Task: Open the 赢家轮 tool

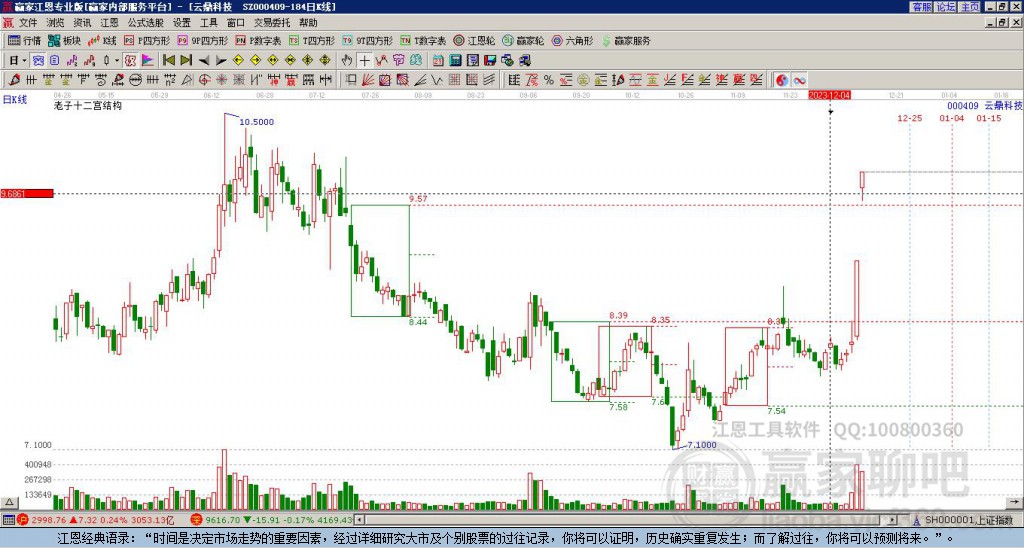Action: click(x=524, y=40)
